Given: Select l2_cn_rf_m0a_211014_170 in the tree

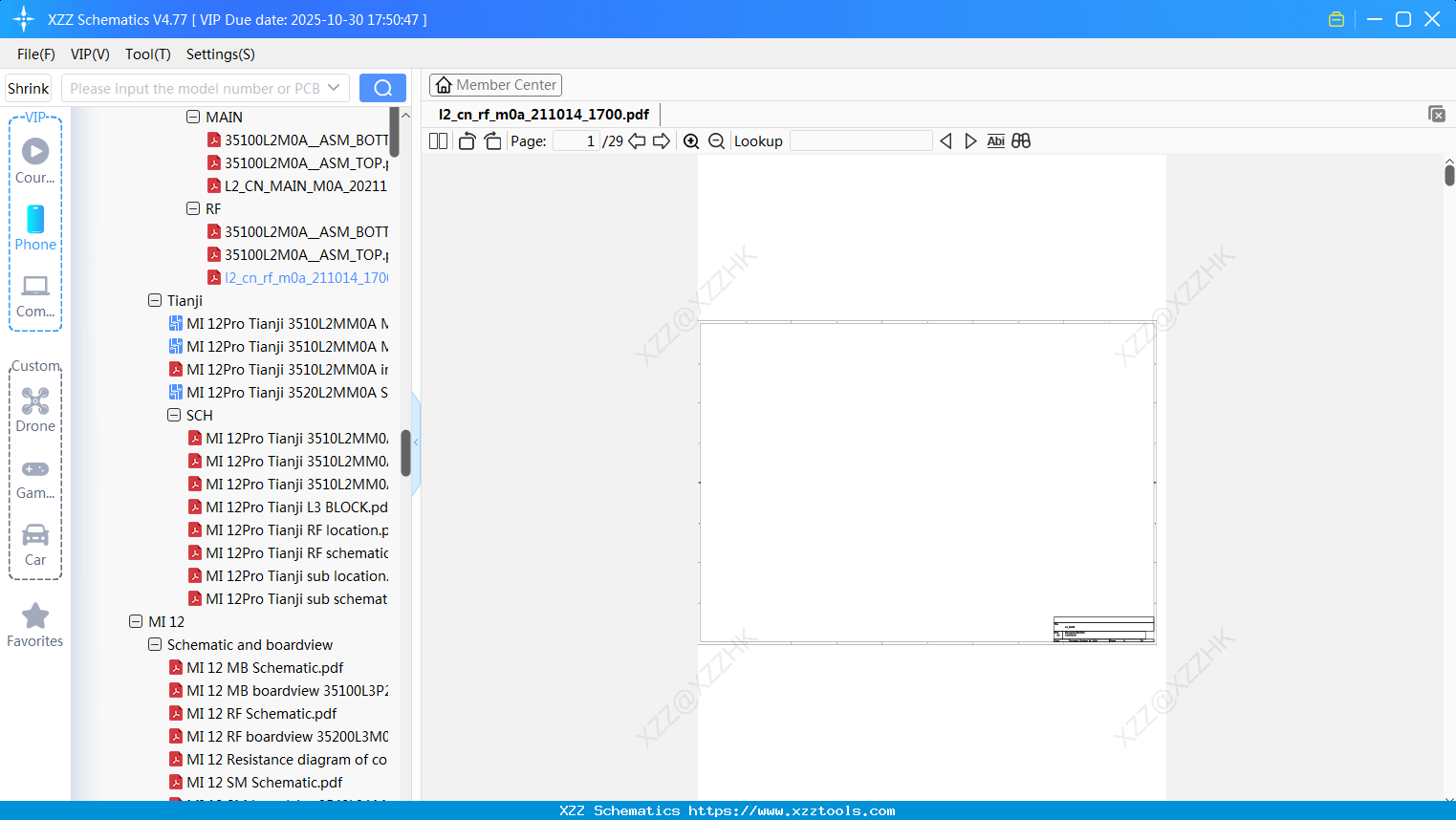Looking at the screenshot, I should pyautogui.click(x=296, y=277).
